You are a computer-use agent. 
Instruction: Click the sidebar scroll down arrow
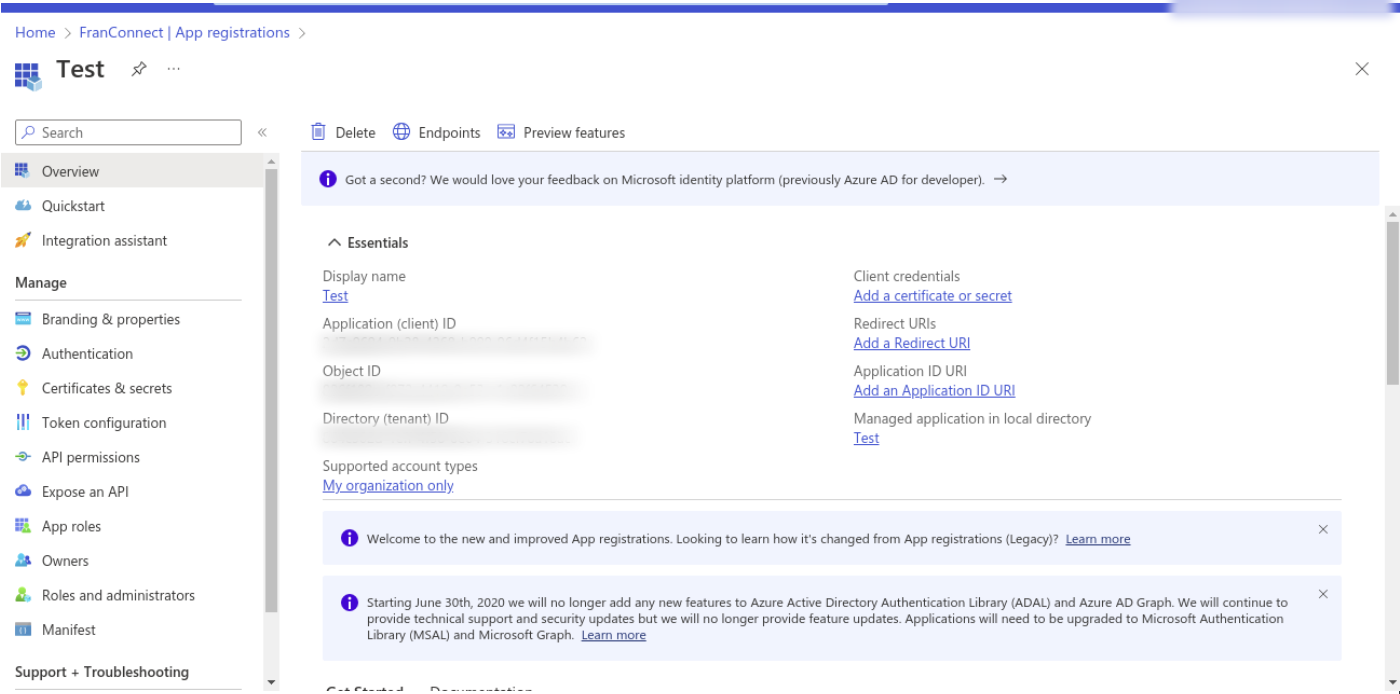(x=271, y=683)
